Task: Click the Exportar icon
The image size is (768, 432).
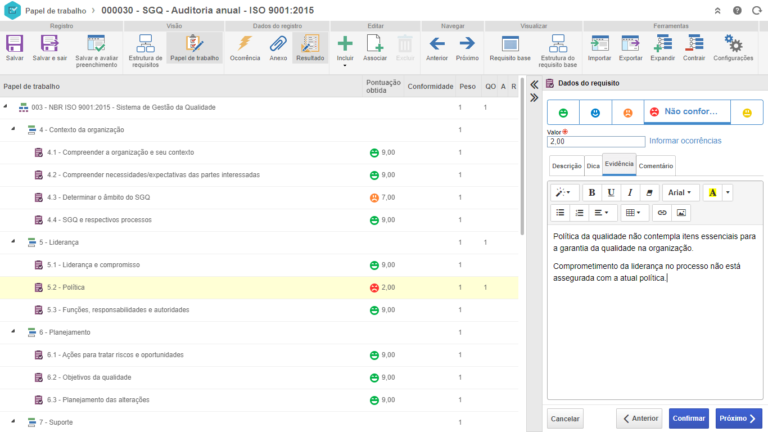Action: pyautogui.click(x=631, y=48)
